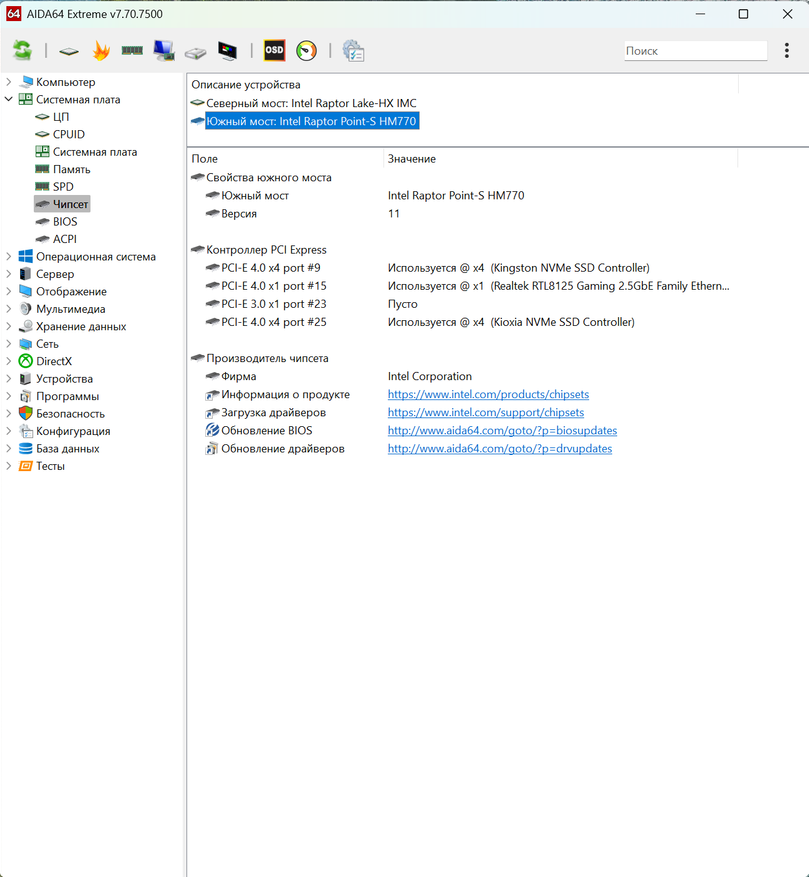Click the Контроллер PCI Express group header
Viewport: 809px width, 877px height.
pos(266,250)
